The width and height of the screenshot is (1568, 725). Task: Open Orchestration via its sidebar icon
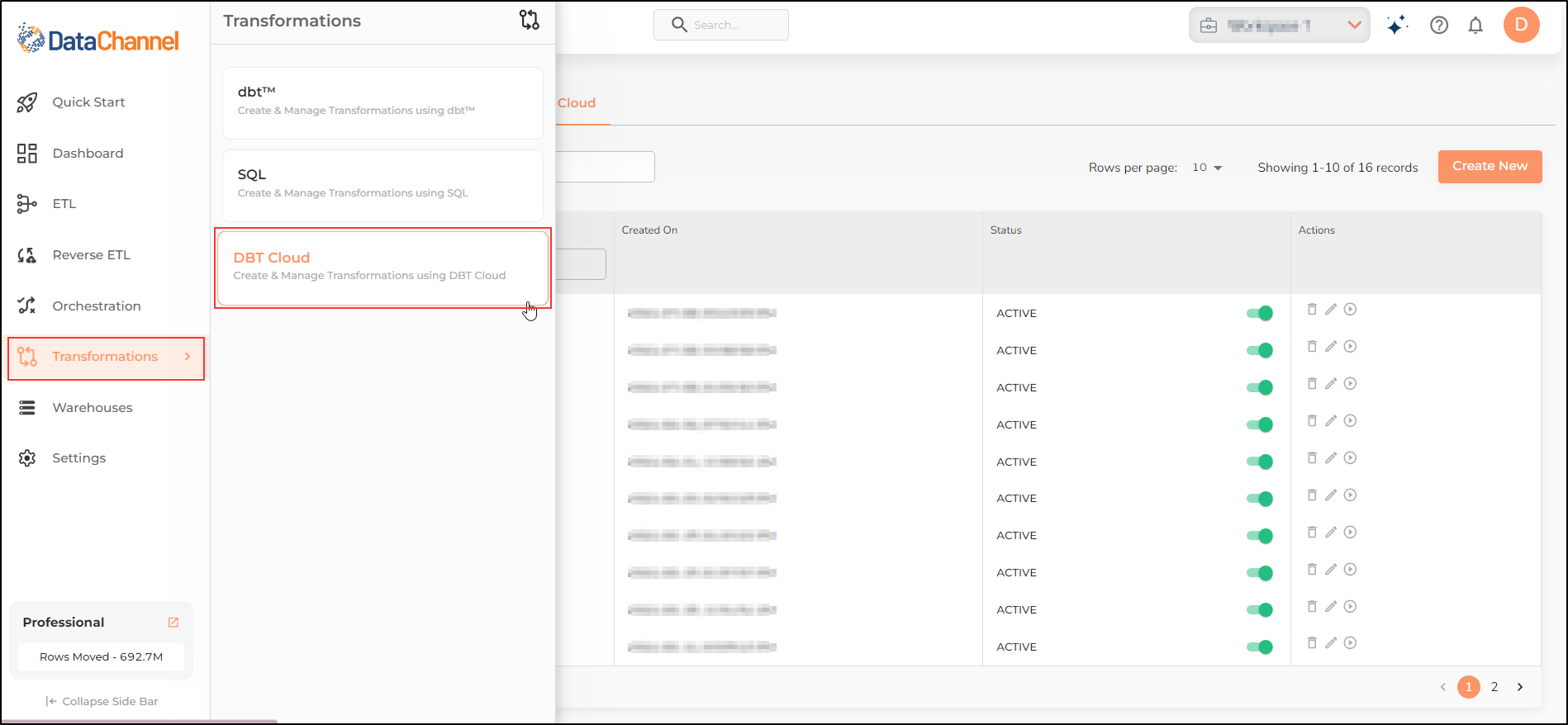click(27, 306)
